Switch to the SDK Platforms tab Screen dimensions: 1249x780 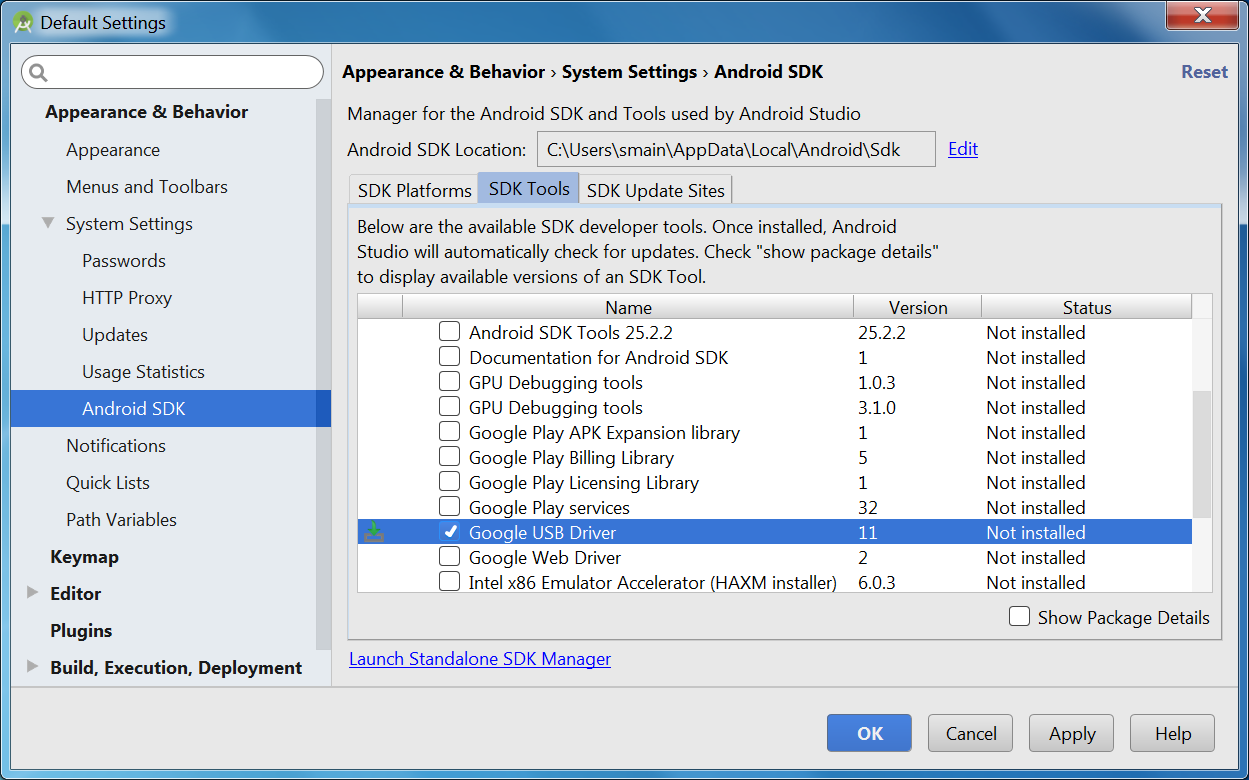tap(412, 189)
